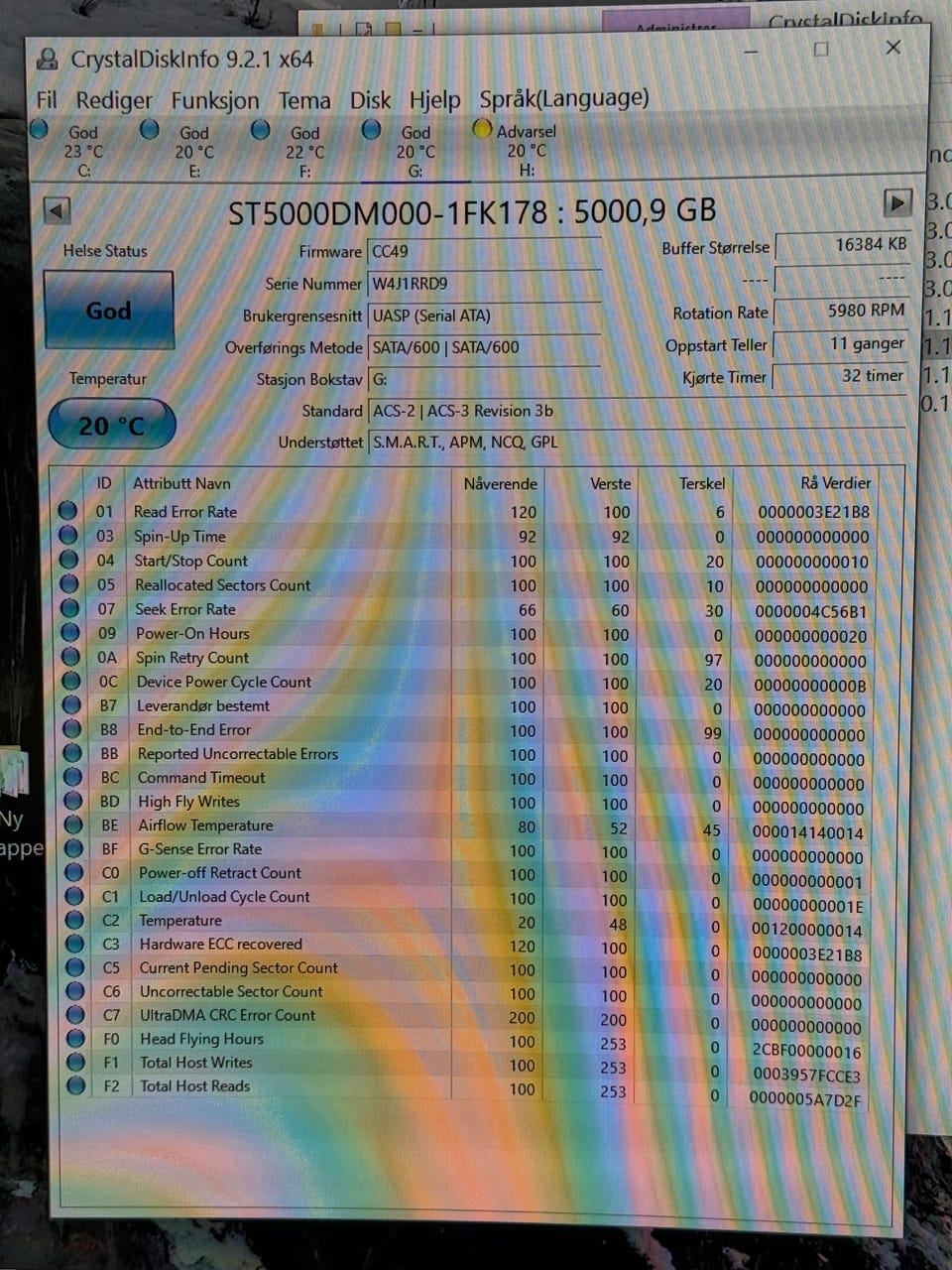The image size is (952, 1270).
Task: Click the serial number field W4J1RRD9
Action: (484, 284)
